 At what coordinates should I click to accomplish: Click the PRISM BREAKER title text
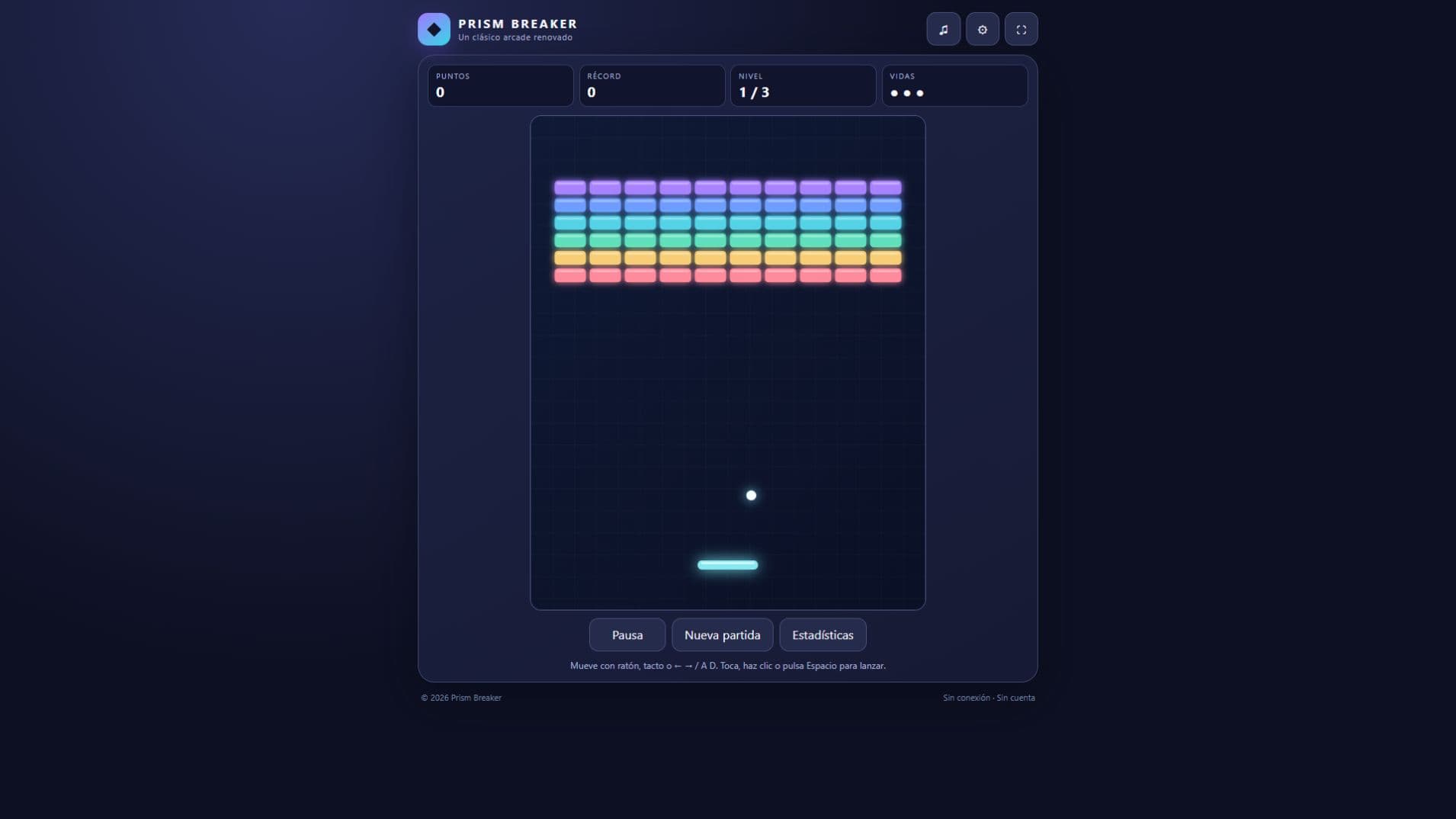[518, 24]
